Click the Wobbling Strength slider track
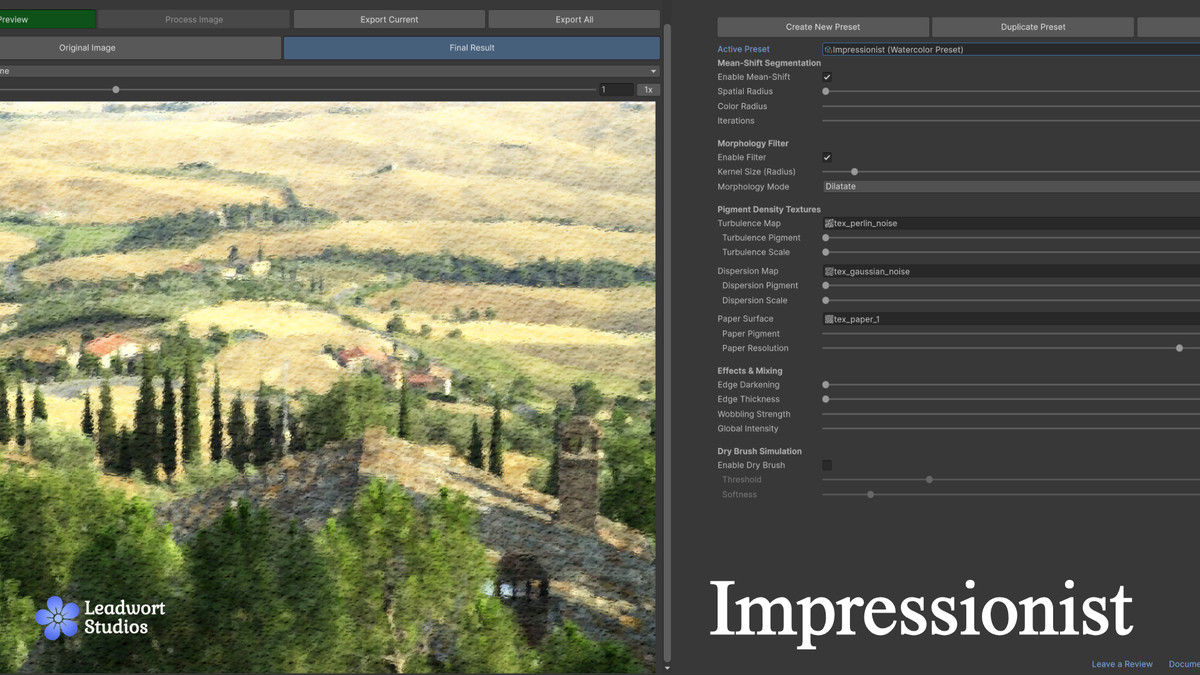This screenshot has width=1200, height=675. [x=1011, y=414]
